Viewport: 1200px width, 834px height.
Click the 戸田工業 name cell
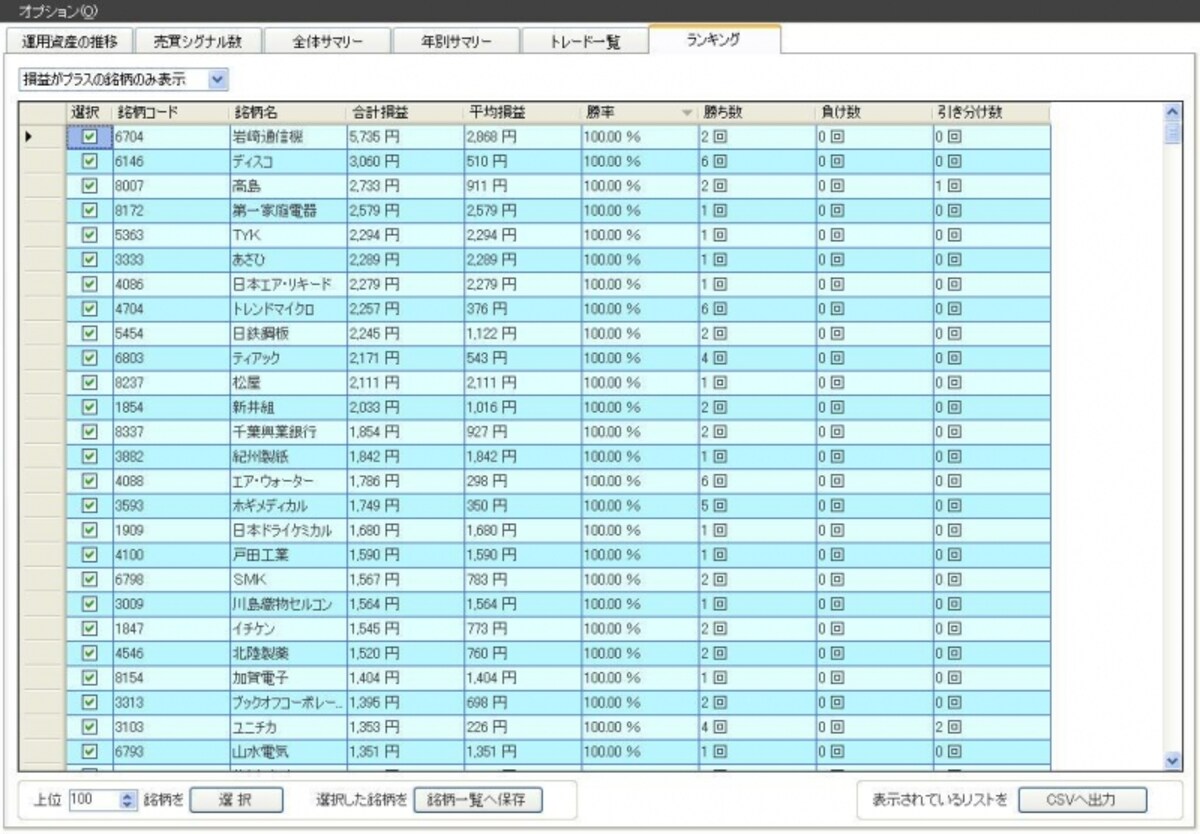[287, 554]
